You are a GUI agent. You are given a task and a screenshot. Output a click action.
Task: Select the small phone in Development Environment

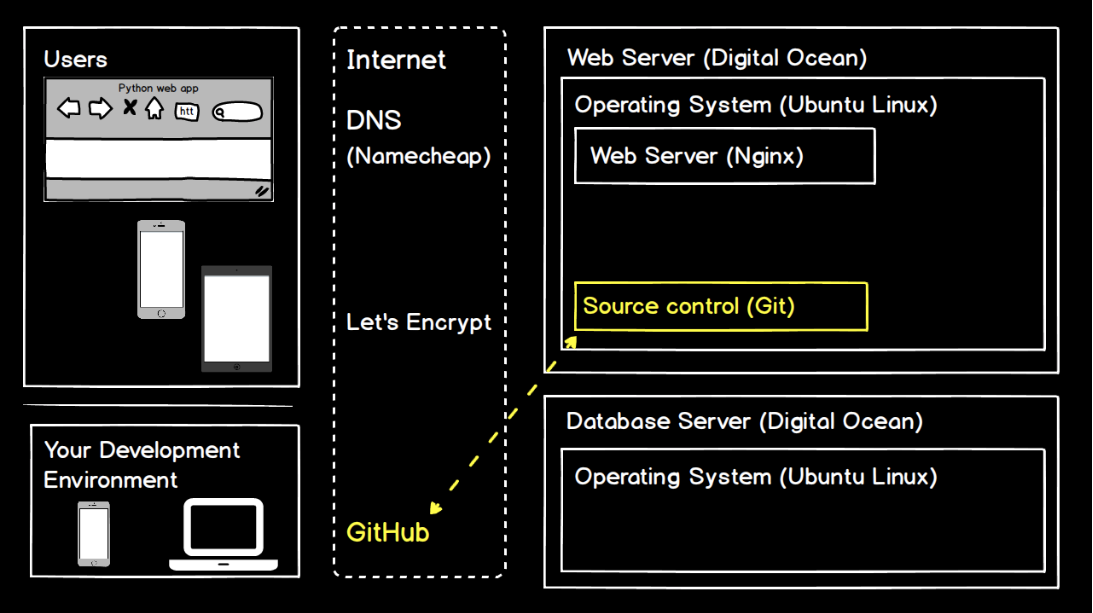coord(93,533)
